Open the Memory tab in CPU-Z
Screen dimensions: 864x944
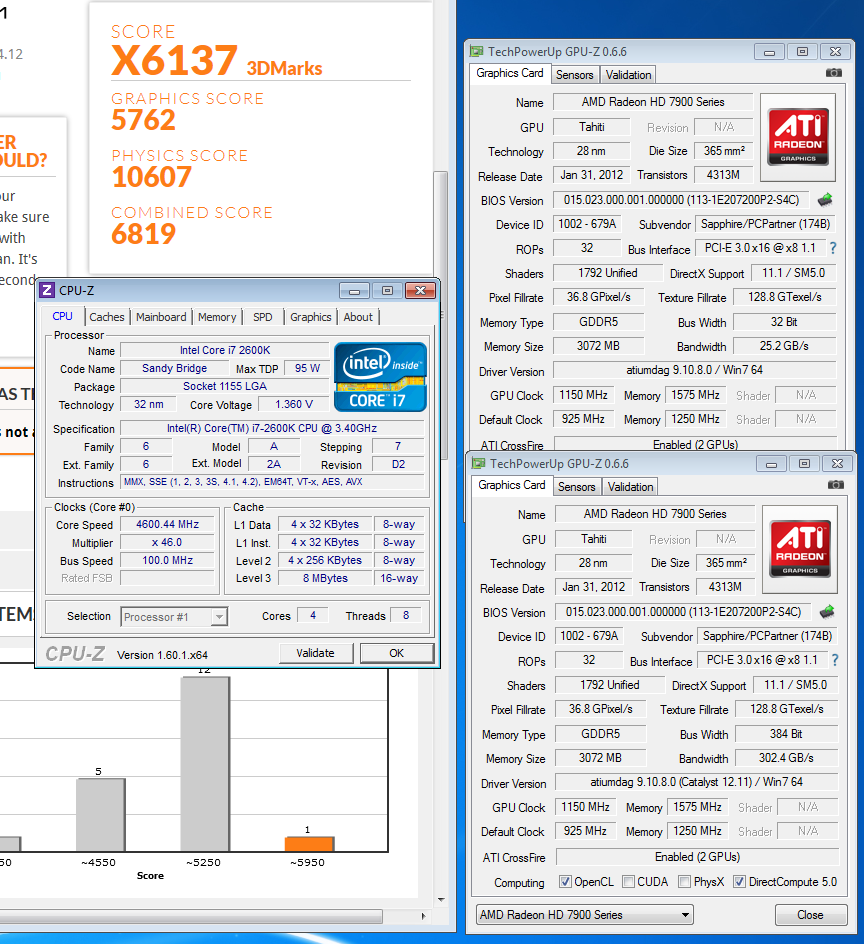coord(217,317)
